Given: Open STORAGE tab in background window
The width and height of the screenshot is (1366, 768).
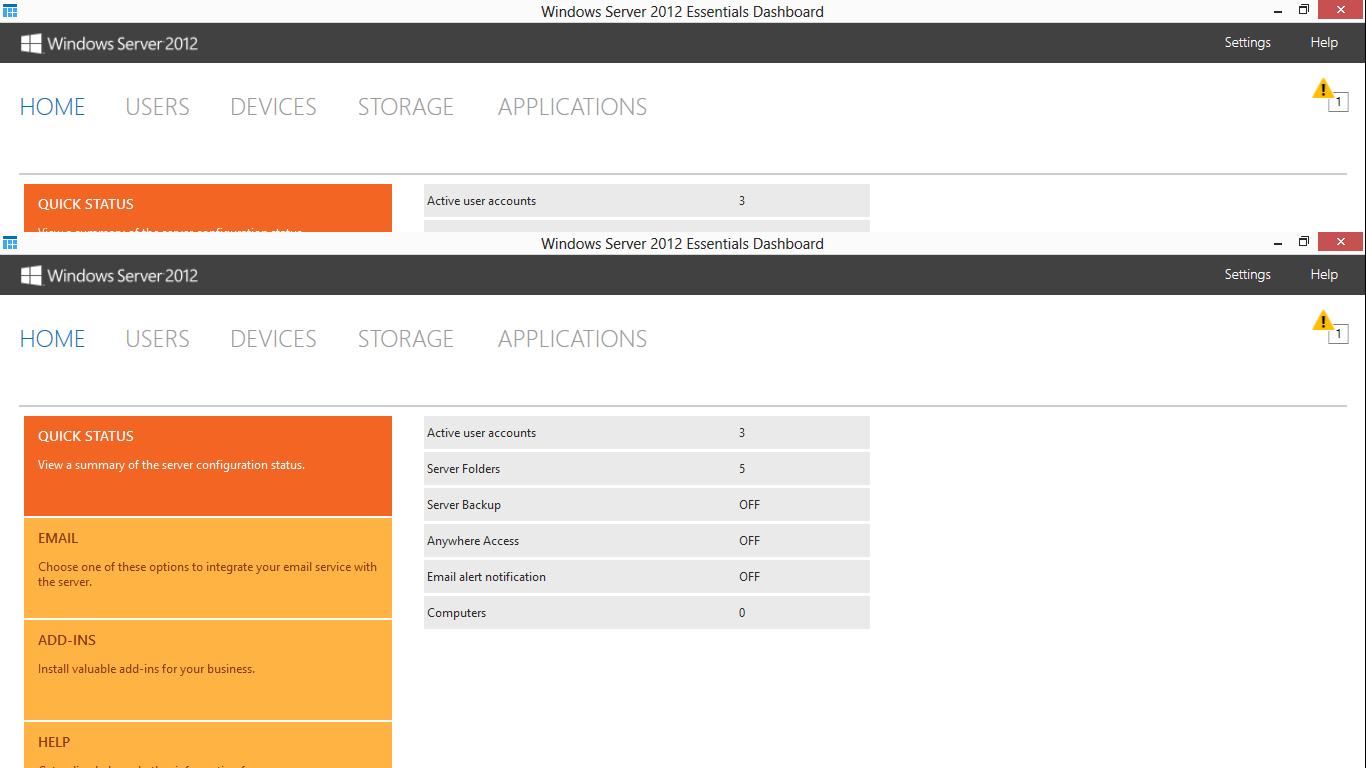Looking at the screenshot, I should pyautogui.click(x=406, y=107).
